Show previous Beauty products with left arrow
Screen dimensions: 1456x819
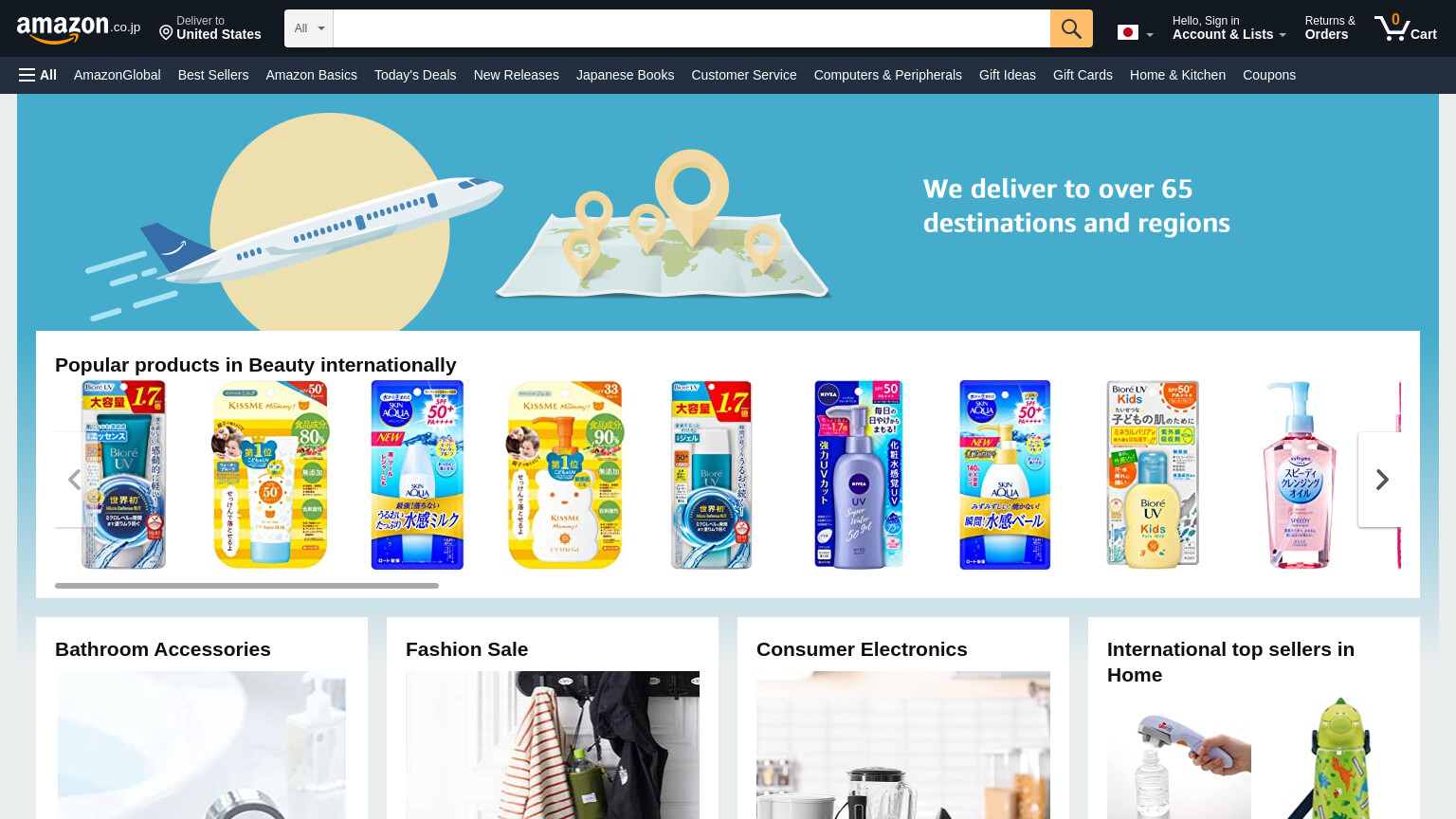[x=75, y=480]
